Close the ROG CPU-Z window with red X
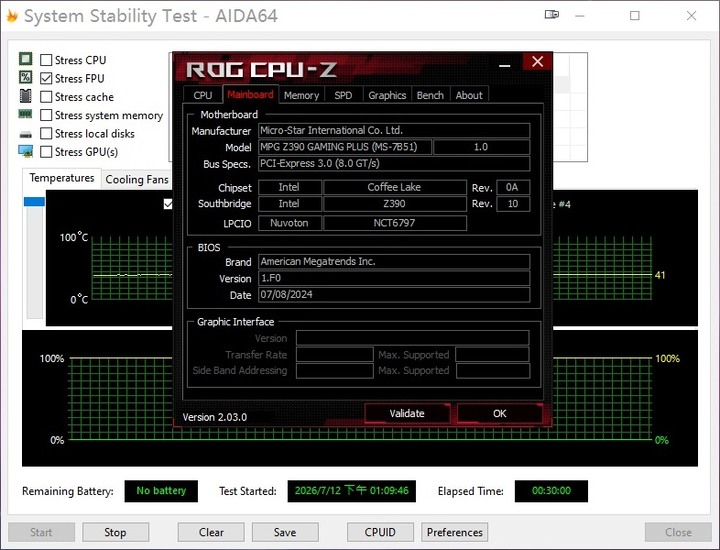Image resolution: width=720 pixels, height=550 pixels. pyautogui.click(x=537, y=62)
